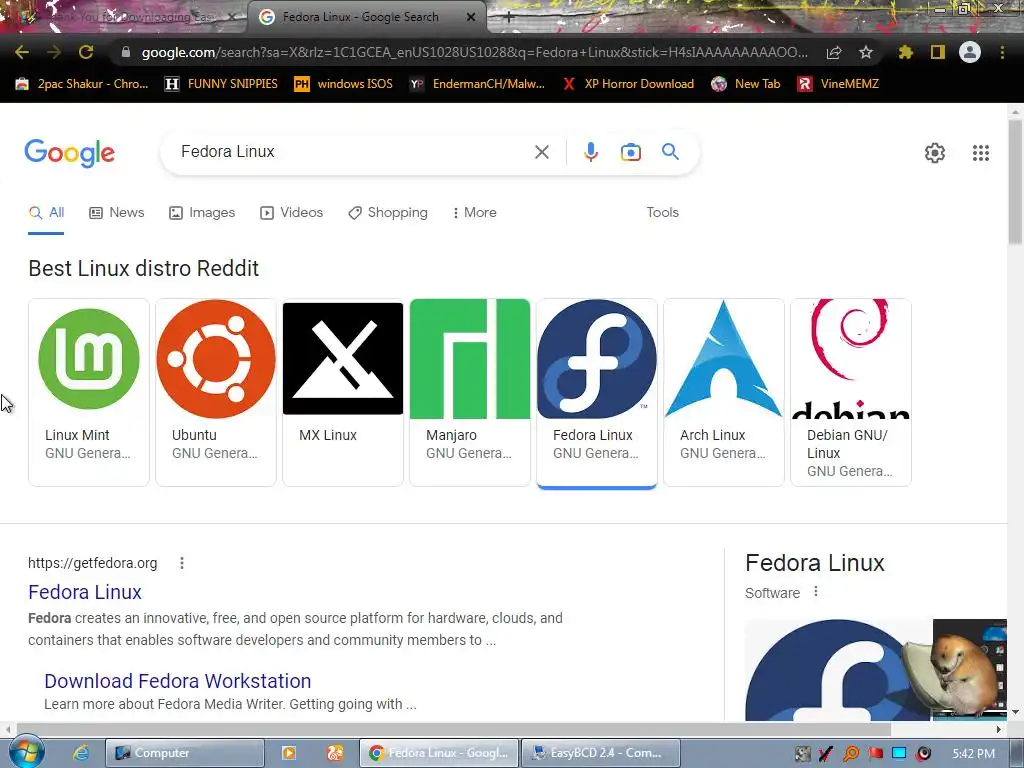Expand the More search categories menu

pos(474,212)
